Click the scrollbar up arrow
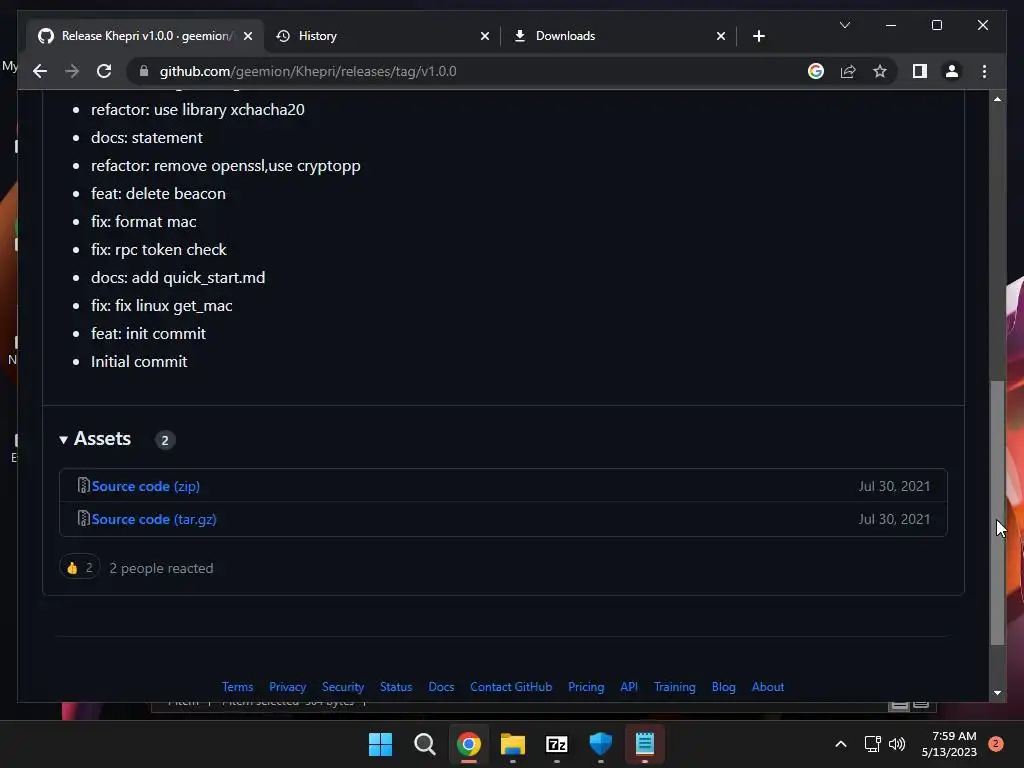The height and width of the screenshot is (768, 1024). click(997, 99)
